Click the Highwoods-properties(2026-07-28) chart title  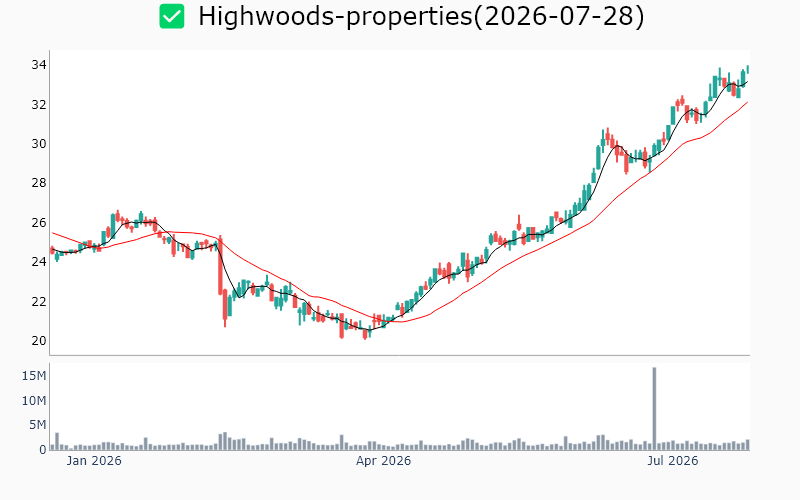point(421,16)
